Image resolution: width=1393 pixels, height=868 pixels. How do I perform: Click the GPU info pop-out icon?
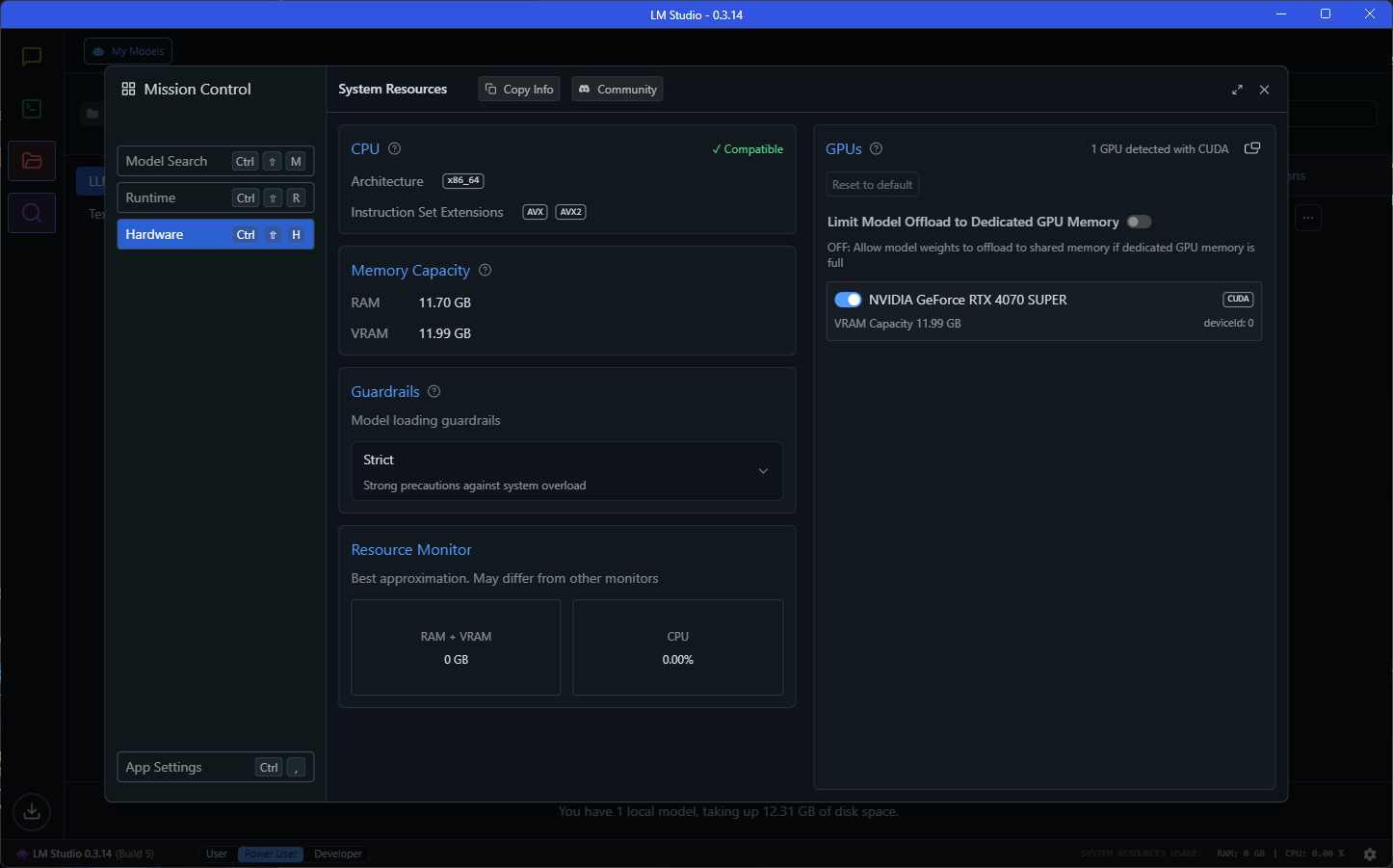[1252, 148]
